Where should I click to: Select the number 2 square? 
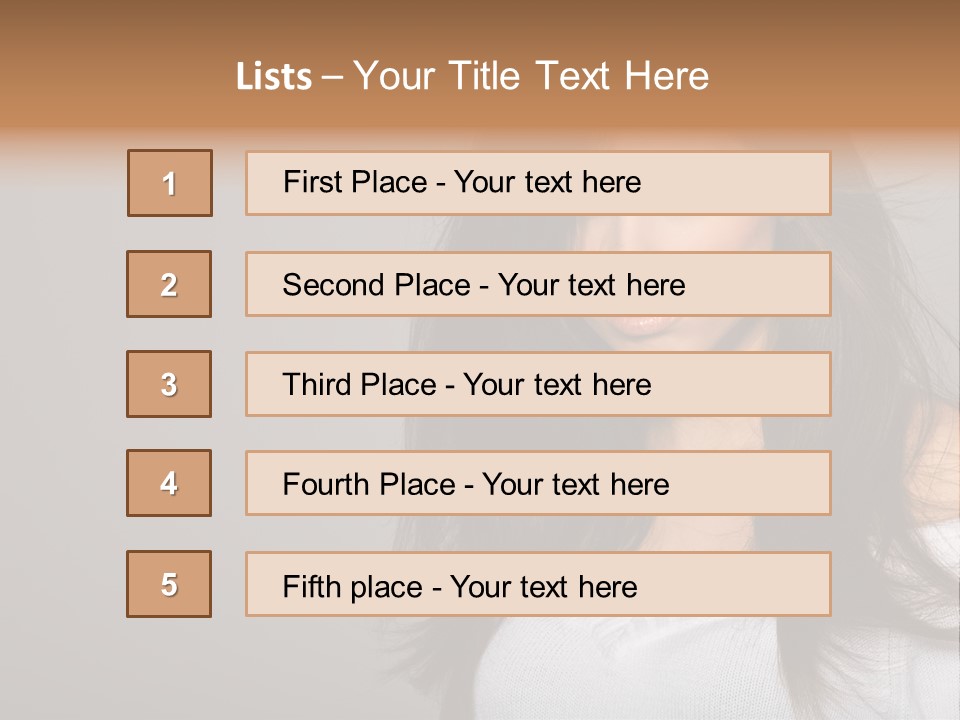click(169, 284)
